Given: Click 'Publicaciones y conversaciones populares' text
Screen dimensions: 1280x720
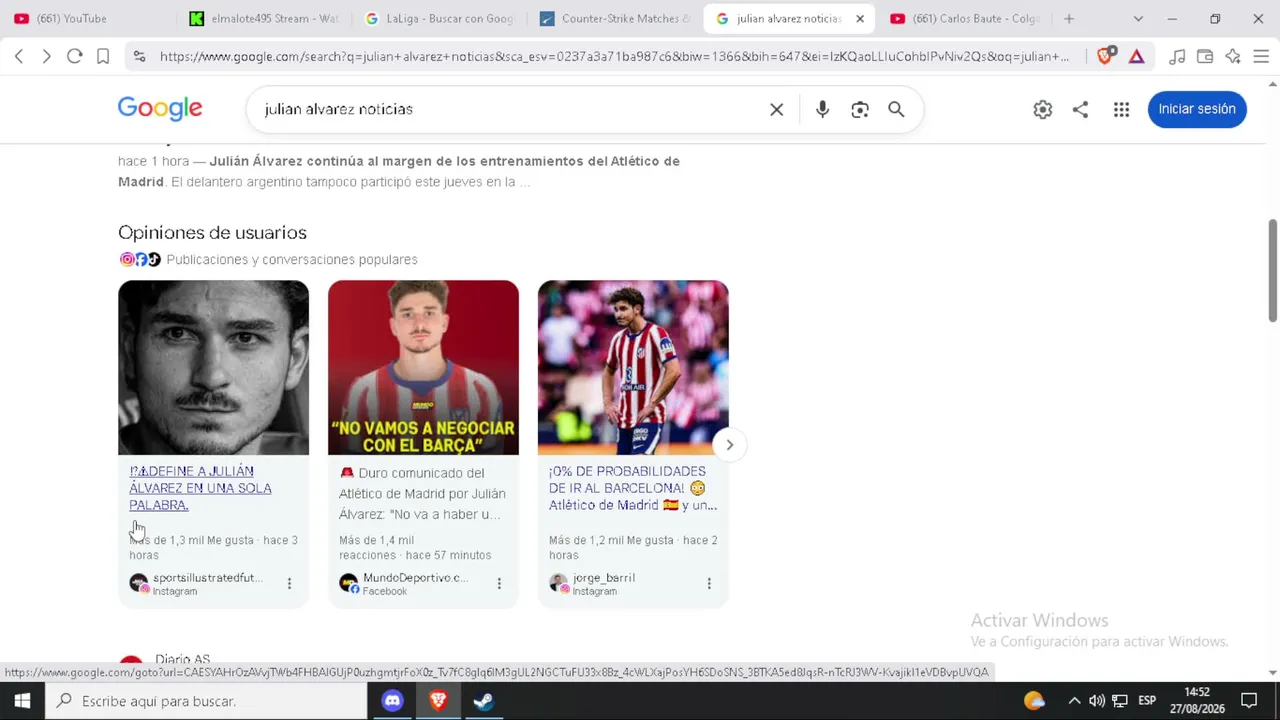Looking at the screenshot, I should [x=292, y=260].
